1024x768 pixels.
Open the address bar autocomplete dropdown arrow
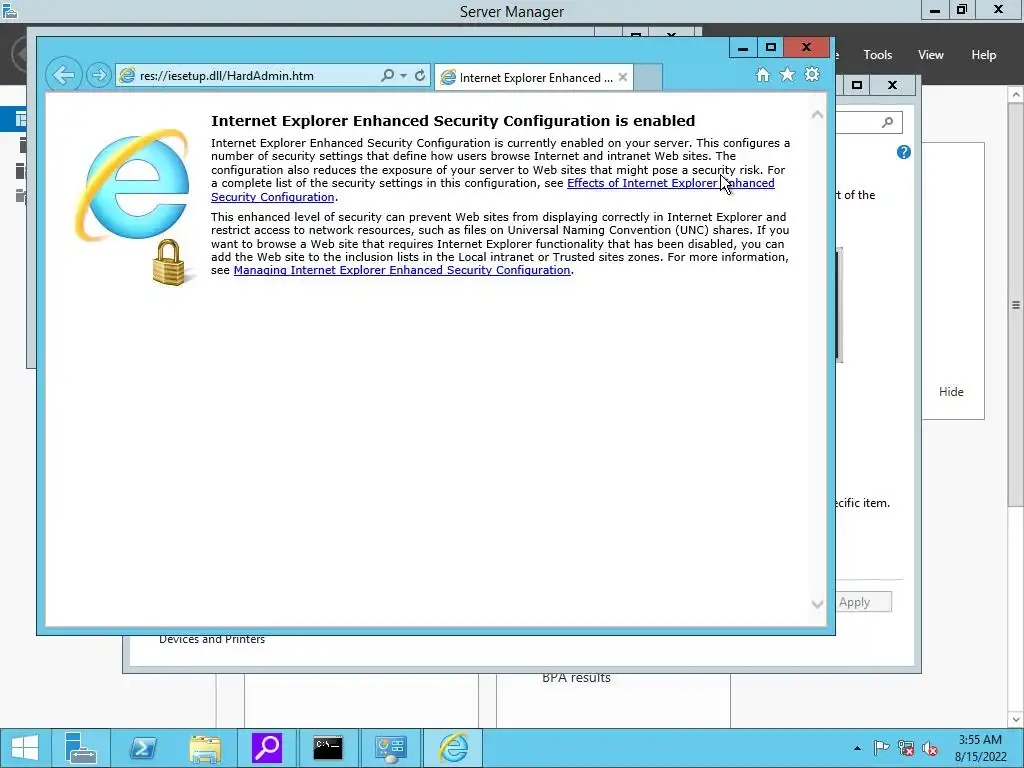pyautogui.click(x=404, y=76)
